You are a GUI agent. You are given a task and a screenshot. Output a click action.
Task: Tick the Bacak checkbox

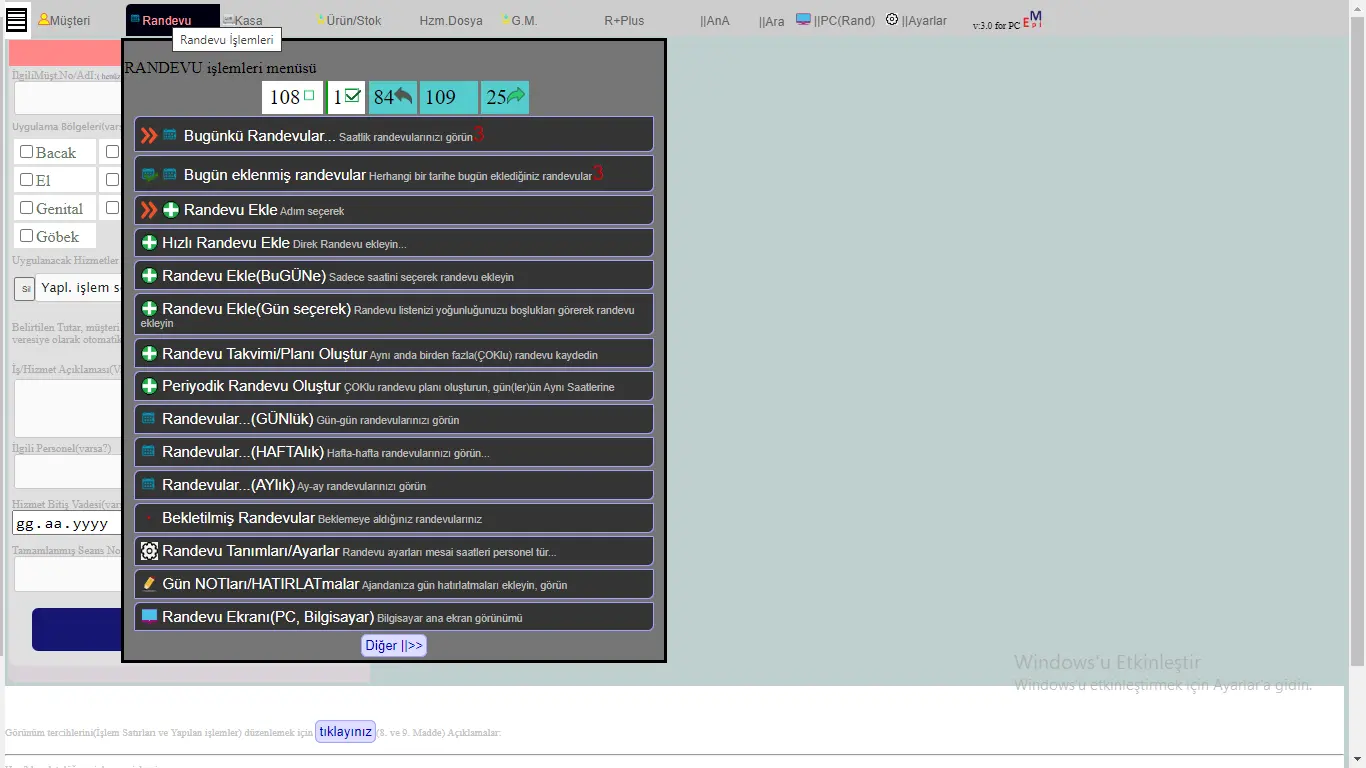click(27, 152)
